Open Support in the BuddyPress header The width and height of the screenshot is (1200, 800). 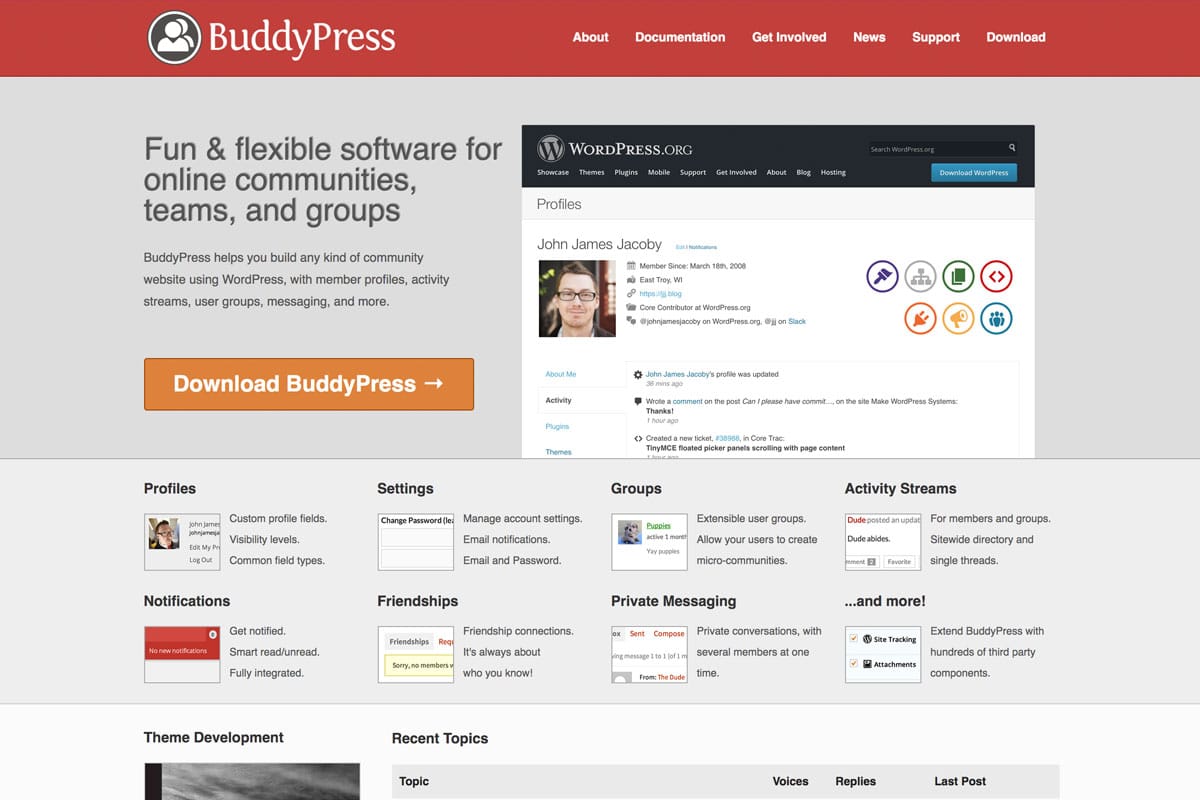pyautogui.click(x=936, y=37)
